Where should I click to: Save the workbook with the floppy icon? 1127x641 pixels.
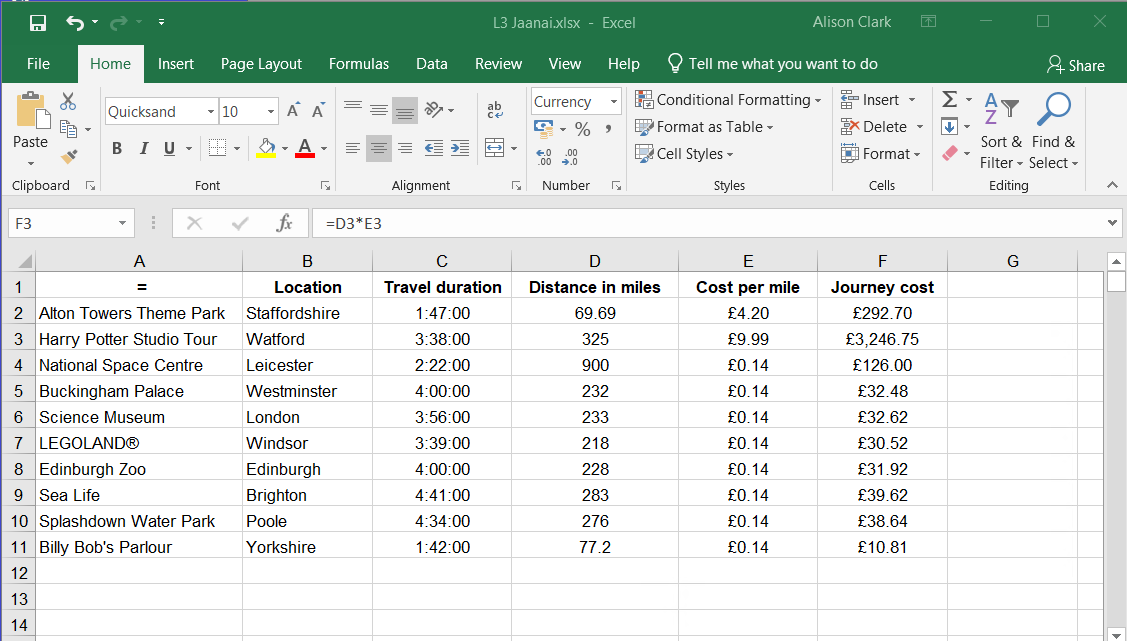click(x=37, y=23)
